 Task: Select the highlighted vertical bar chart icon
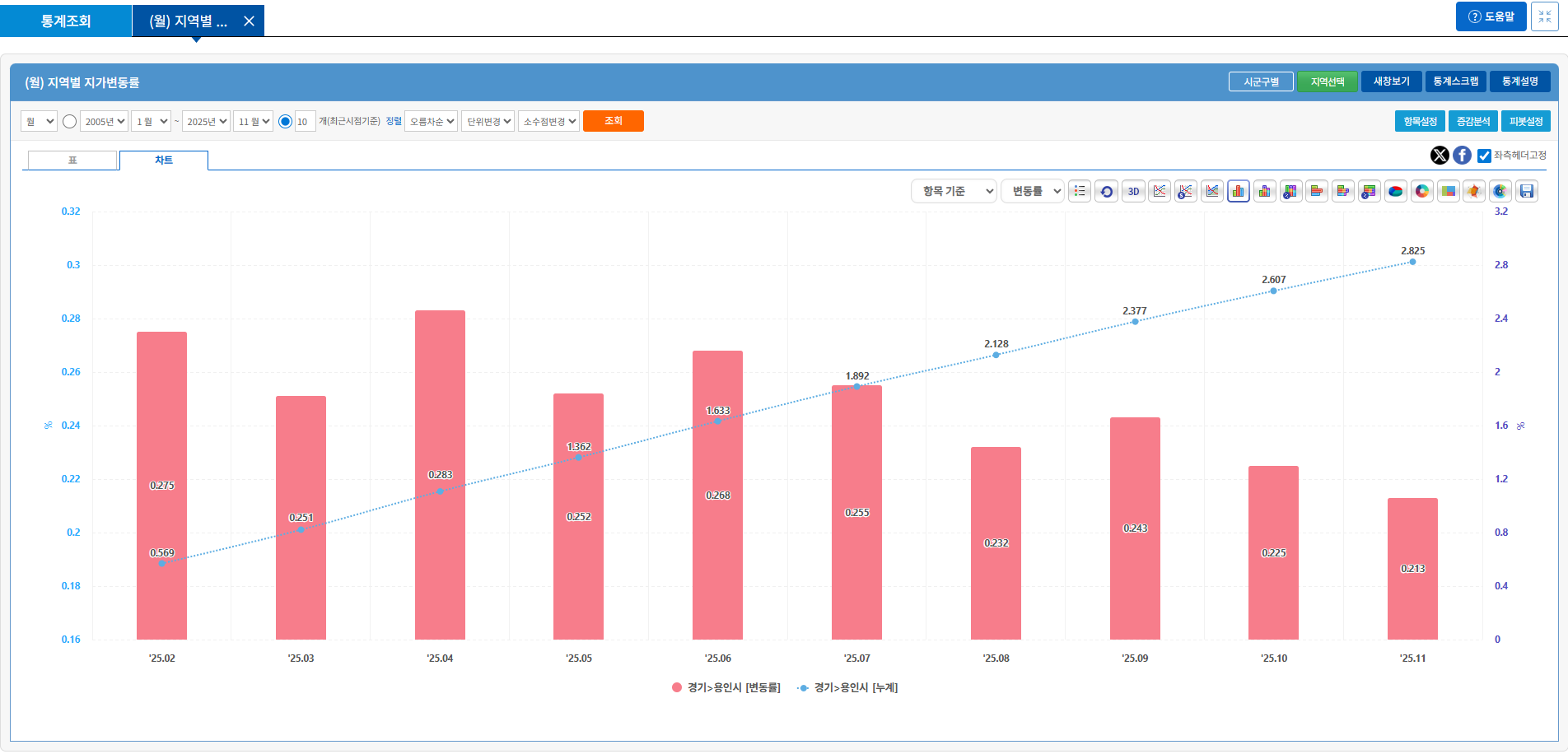click(1239, 191)
